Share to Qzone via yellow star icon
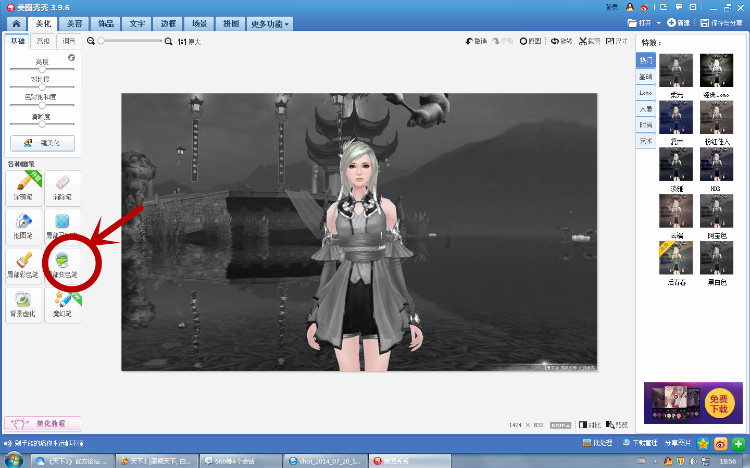Image resolution: width=750 pixels, height=468 pixels. (703, 444)
